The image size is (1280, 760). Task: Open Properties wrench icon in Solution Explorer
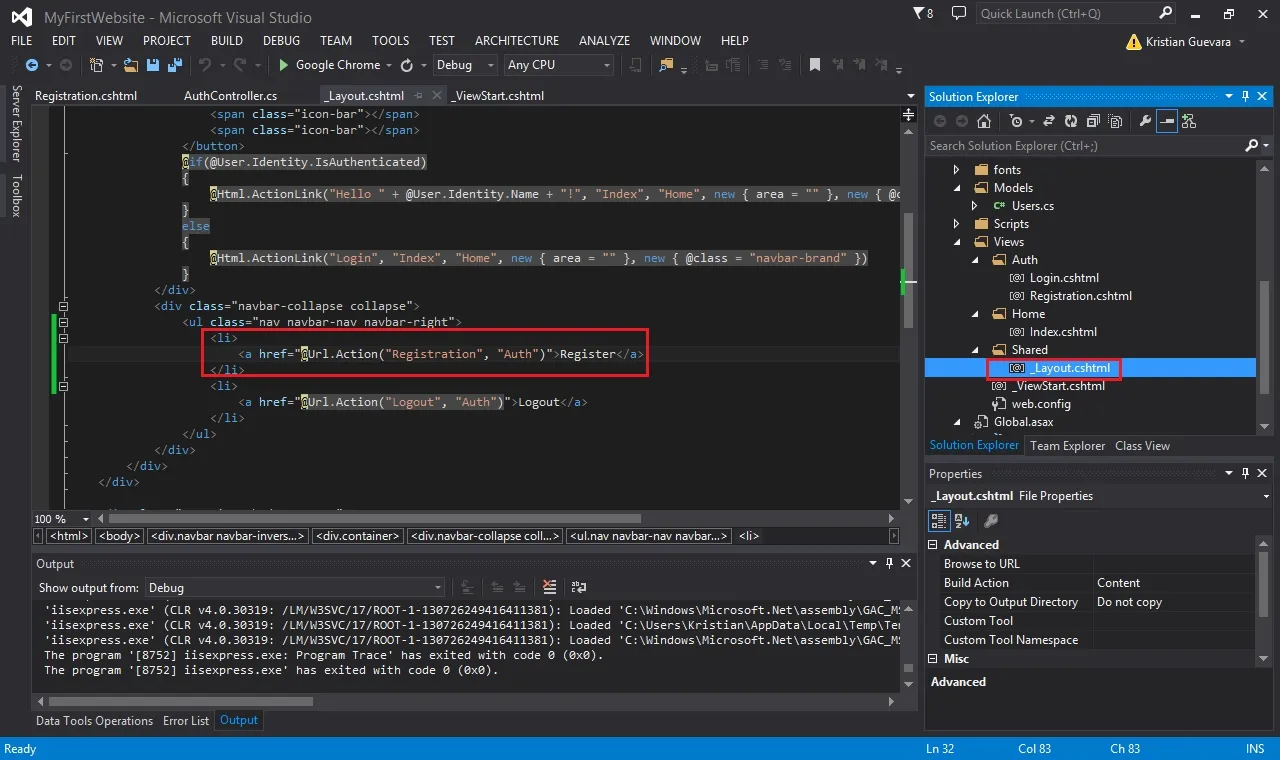pos(1145,121)
